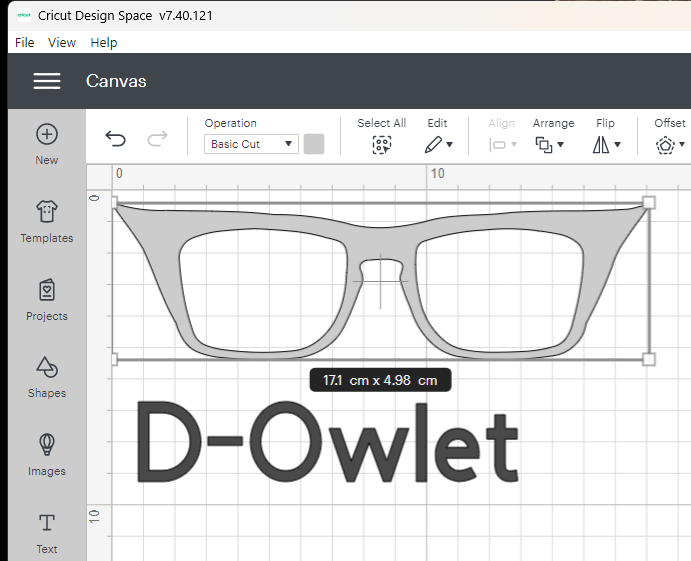Open the Offset tool
Viewport: 691px width, 561px height.
click(x=669, y=144)
